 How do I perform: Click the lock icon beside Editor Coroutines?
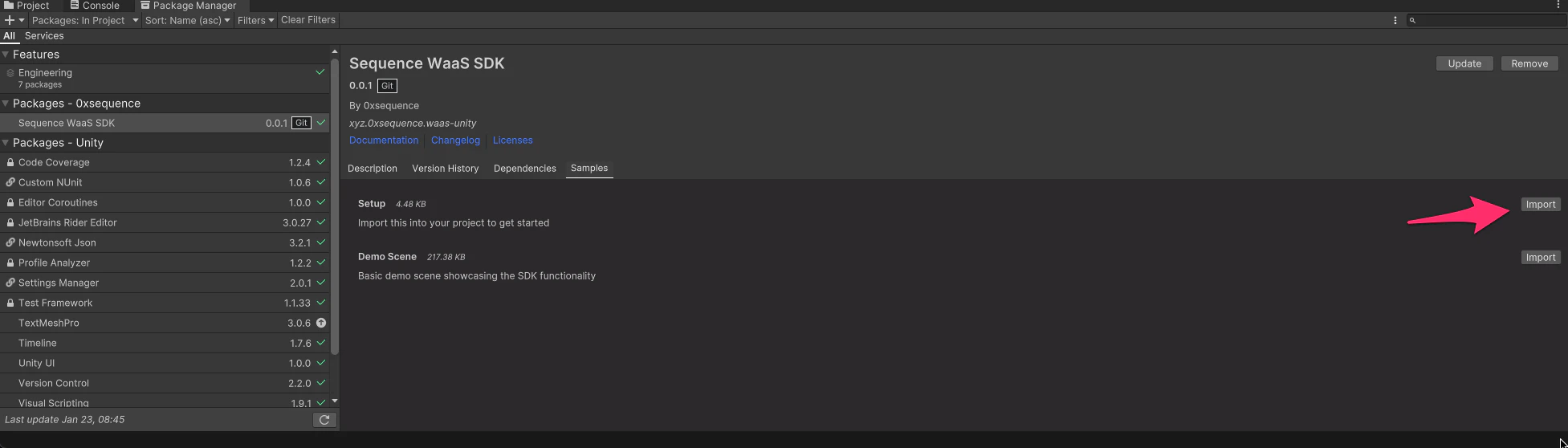coord(10,202)
